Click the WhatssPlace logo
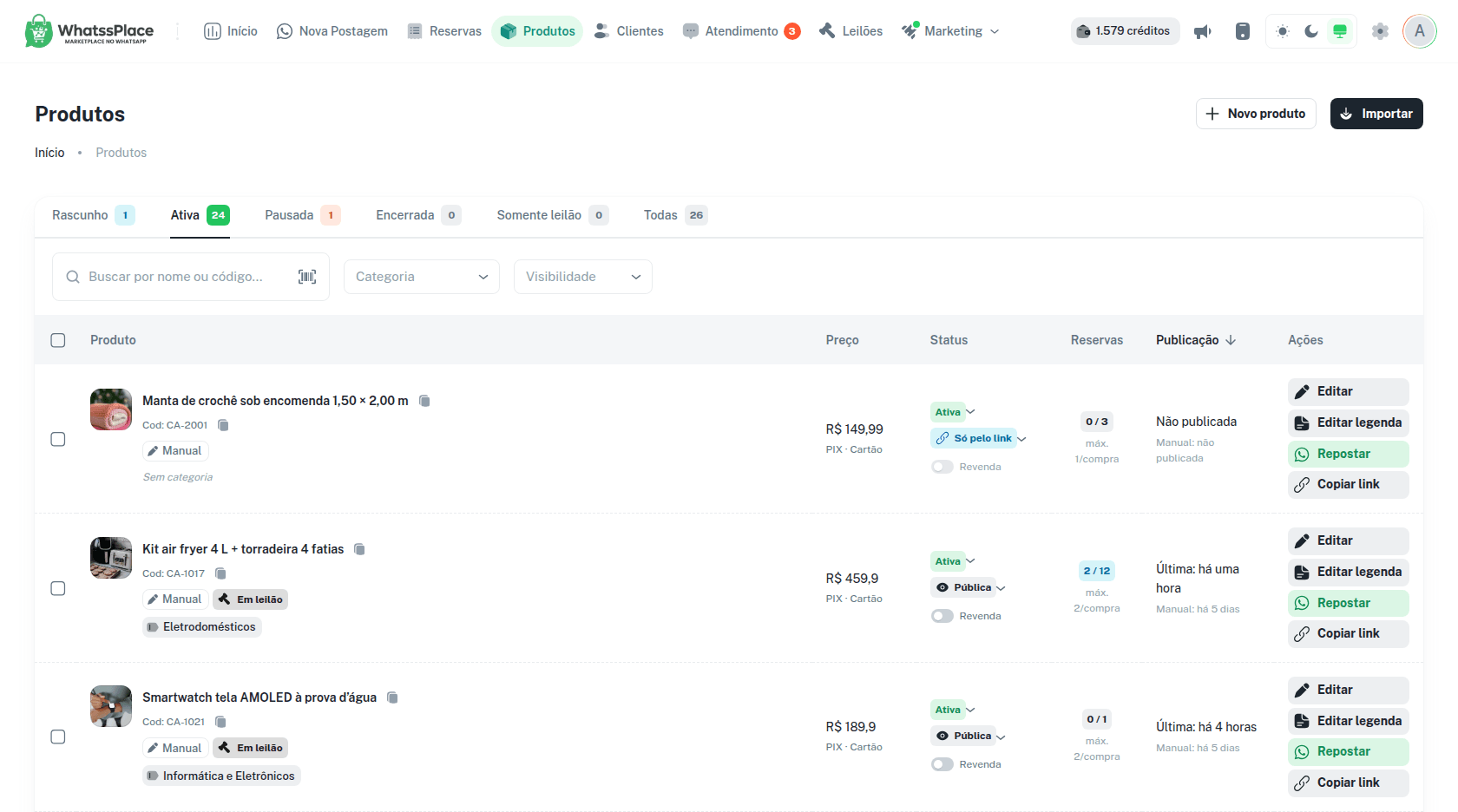This screenshot has height=812, width=1458. coord(89,31)
